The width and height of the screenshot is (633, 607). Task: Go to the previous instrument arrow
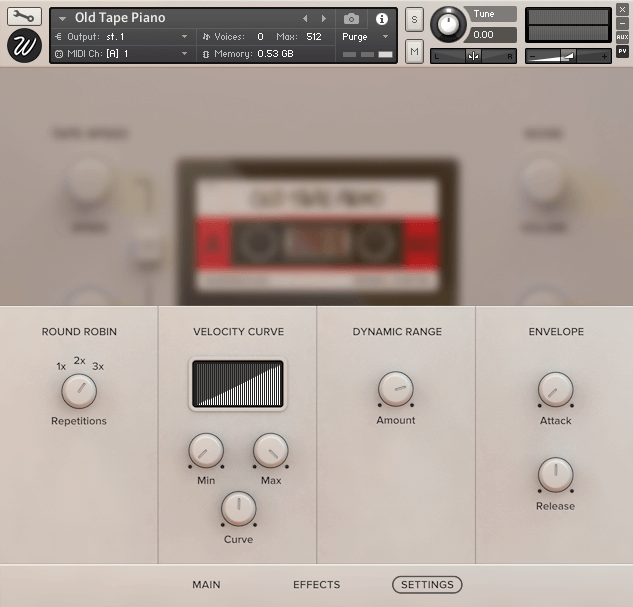[305, 19]
